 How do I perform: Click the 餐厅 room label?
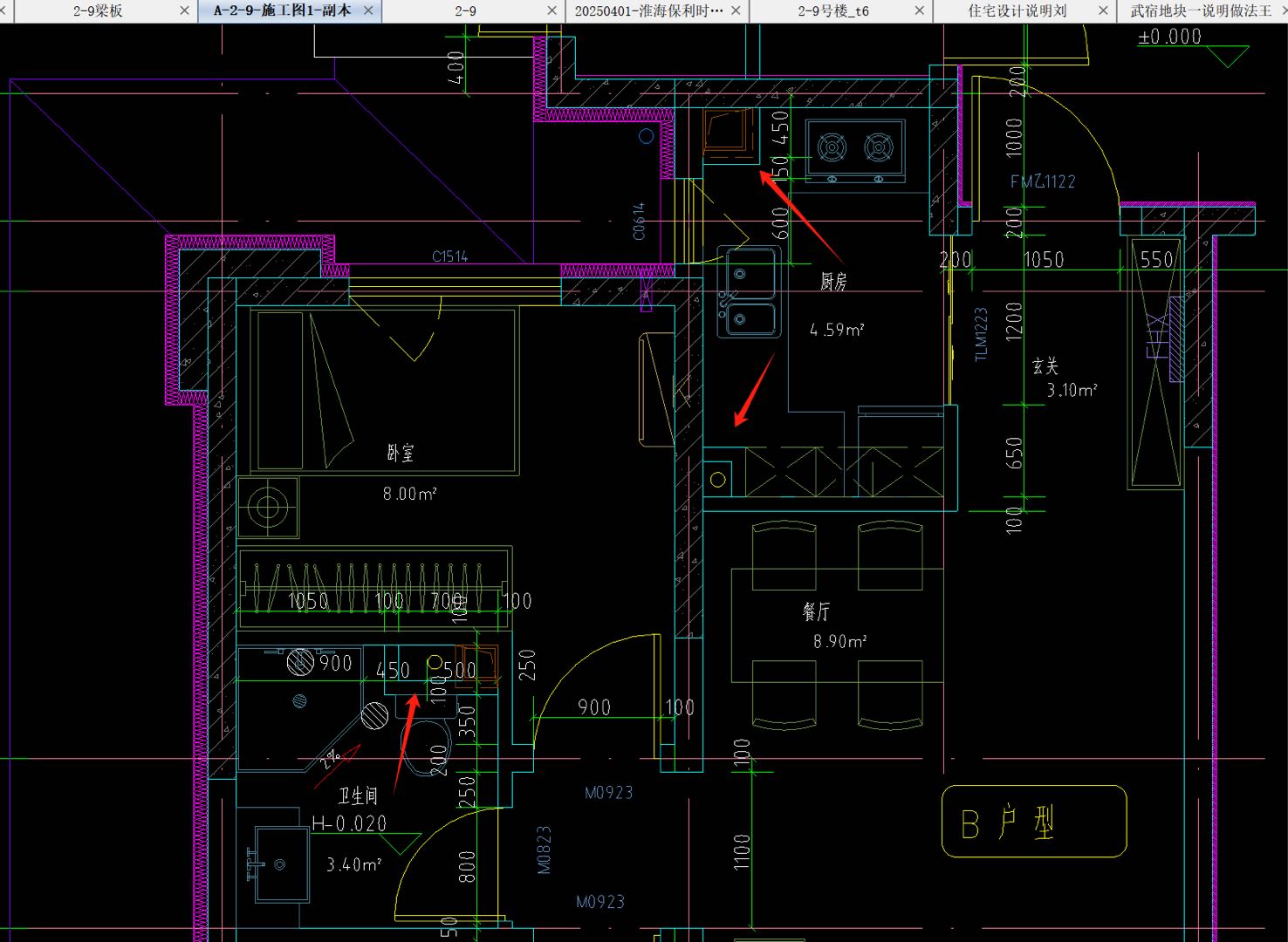pyautogui.click(x=817, y=611)
